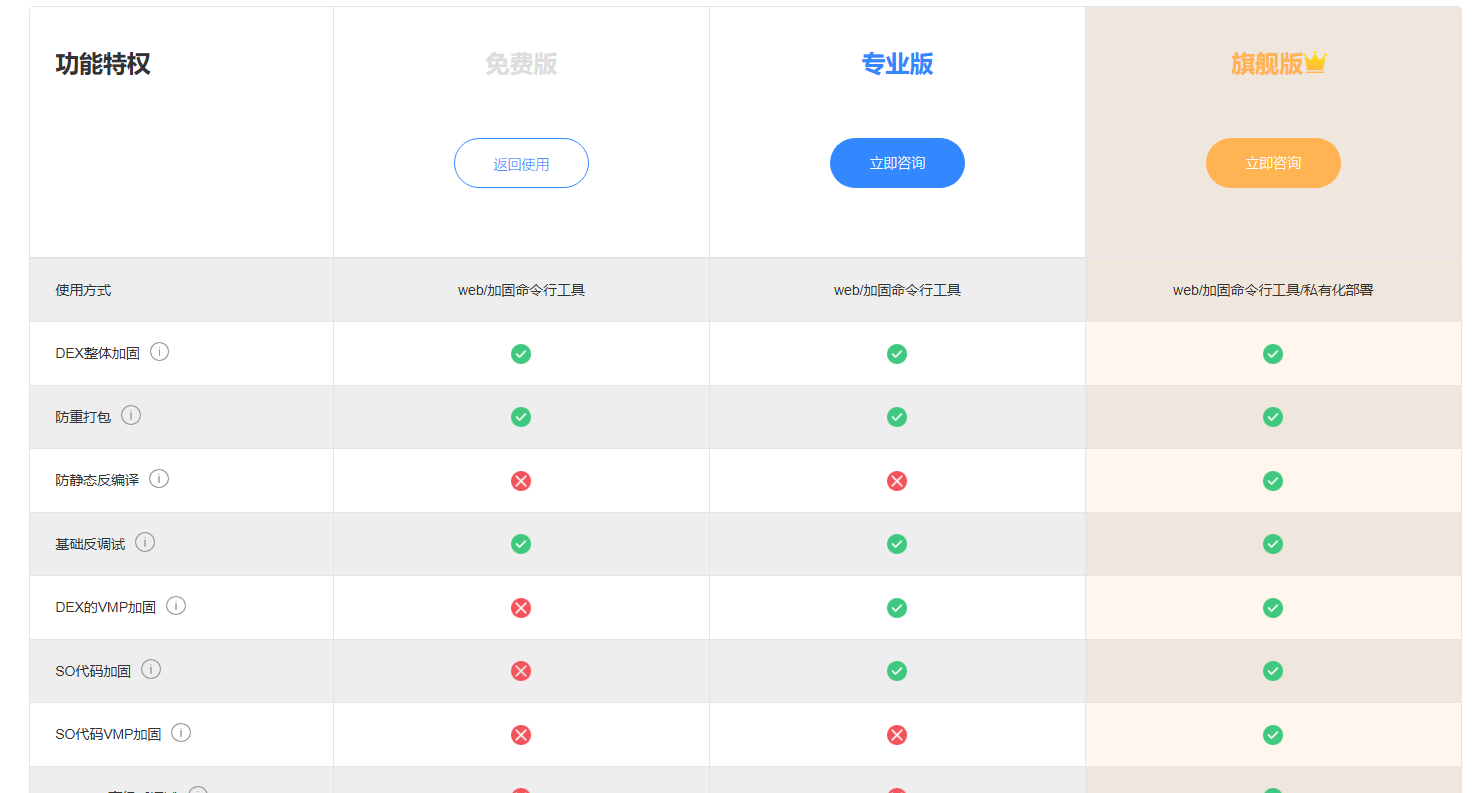
Task: Click free version red cross for SO代码加固
Action: pyautogui.click(x=521, y=671)
